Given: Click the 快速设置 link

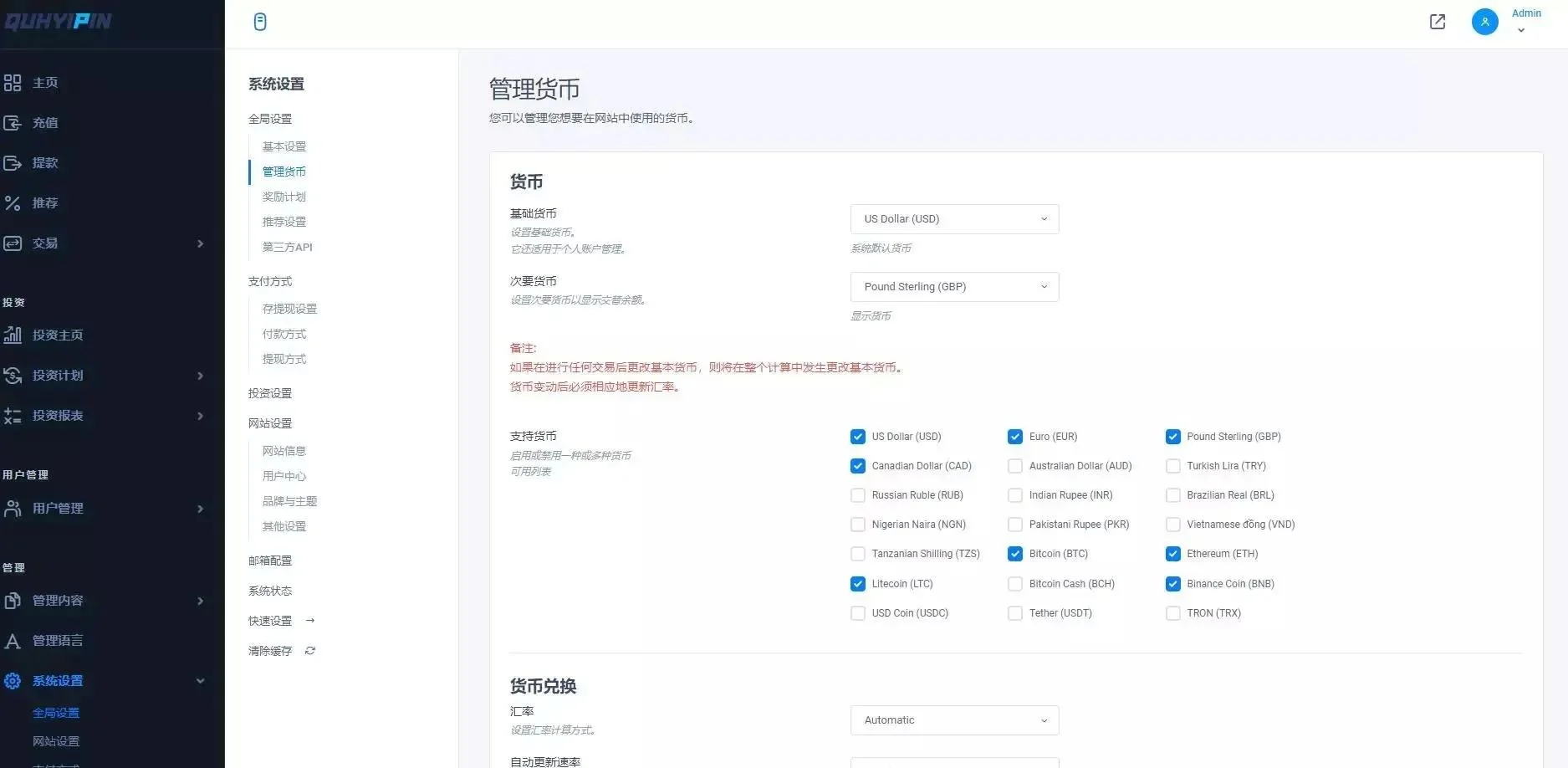Looking at the screenshot, I should click(x=270, y=621).
